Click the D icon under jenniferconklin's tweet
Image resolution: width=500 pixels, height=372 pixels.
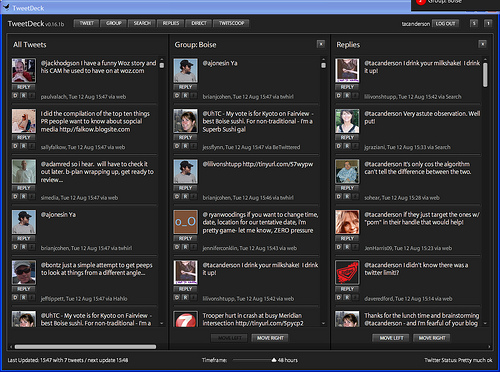click(177, 247)
